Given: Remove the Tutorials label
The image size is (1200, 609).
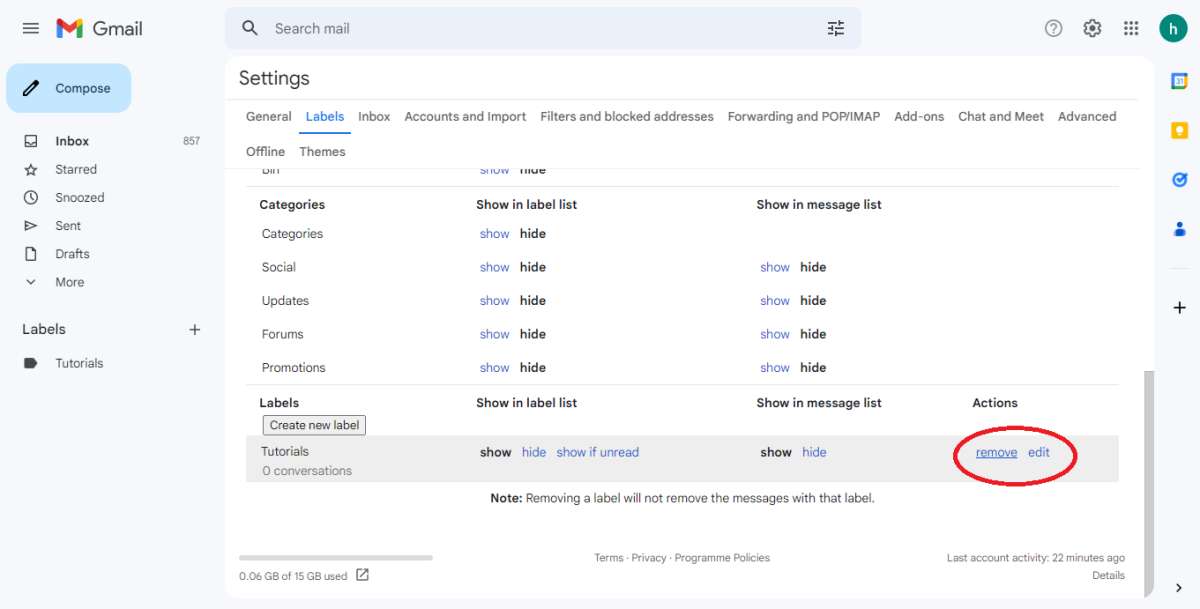Looking at the screenshot, I should [996, 452].
